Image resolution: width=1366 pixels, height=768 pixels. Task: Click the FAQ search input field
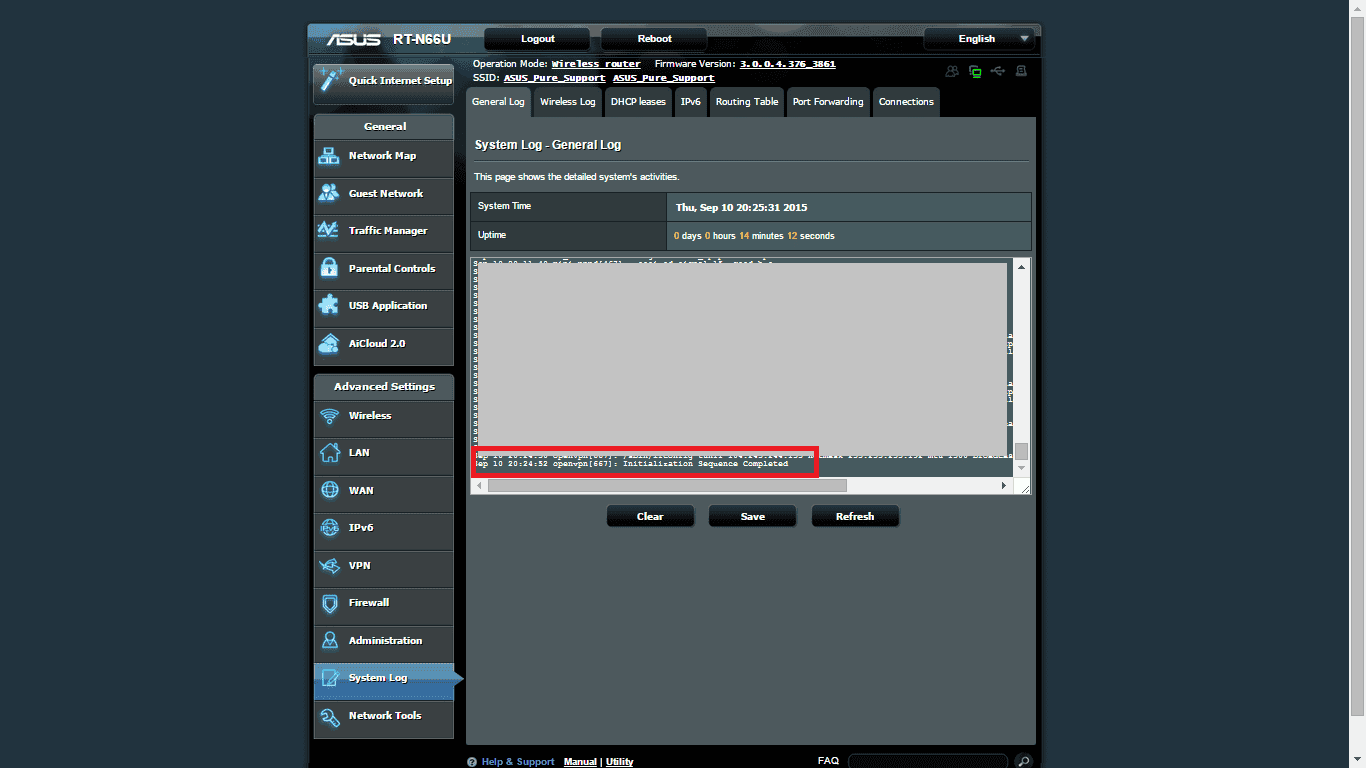pyautogui.click(x=930, y=762)
